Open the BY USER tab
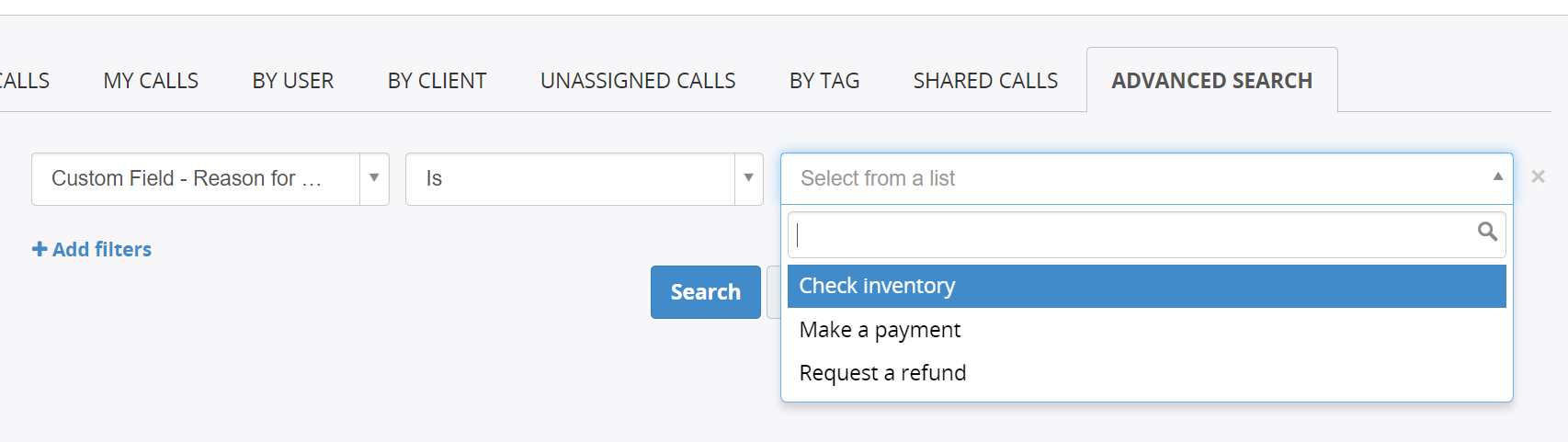Screen dimensions: 1568x442 click(293, 81)
